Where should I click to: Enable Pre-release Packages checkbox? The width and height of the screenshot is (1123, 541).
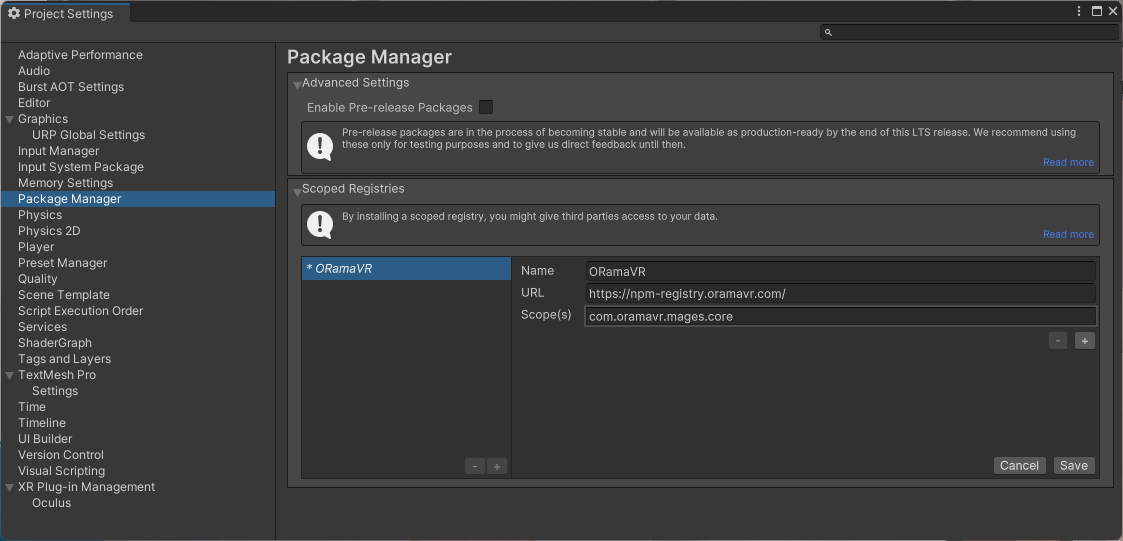click(486, 107)
